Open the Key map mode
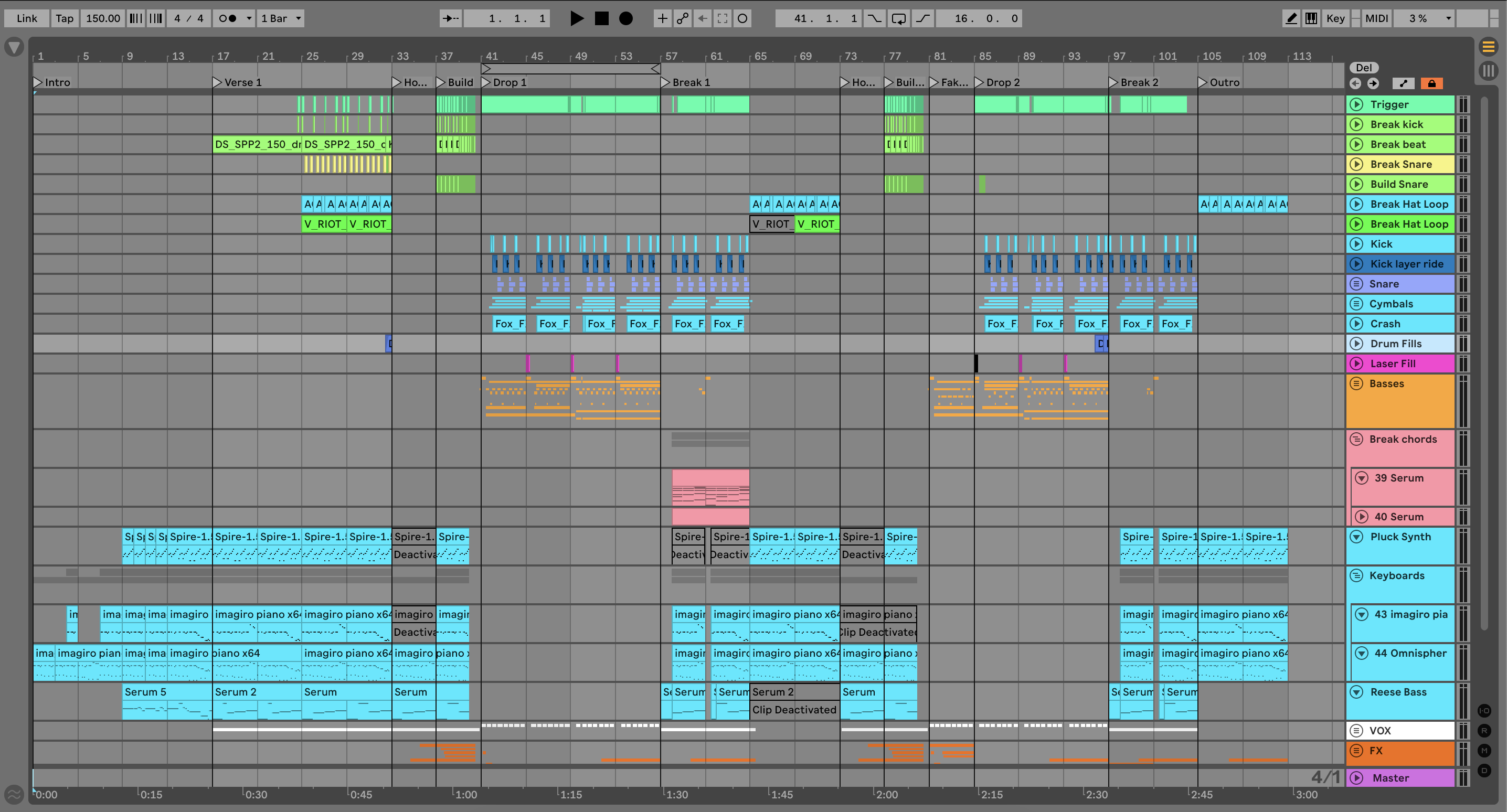The width and height of the screenshot is (1507, 812). 1335,18
